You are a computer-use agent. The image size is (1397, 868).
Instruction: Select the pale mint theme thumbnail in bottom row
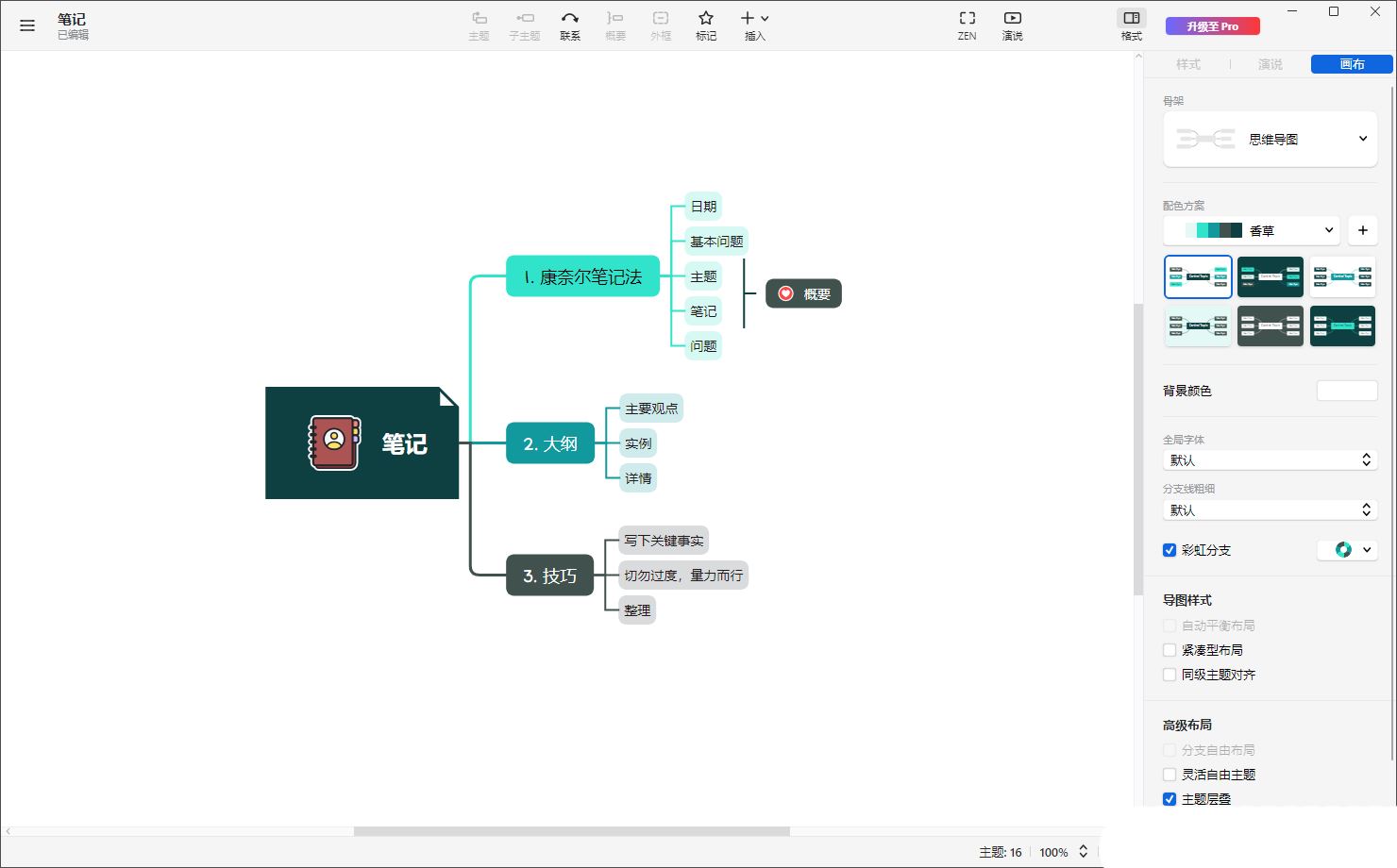click(1198, 325)
